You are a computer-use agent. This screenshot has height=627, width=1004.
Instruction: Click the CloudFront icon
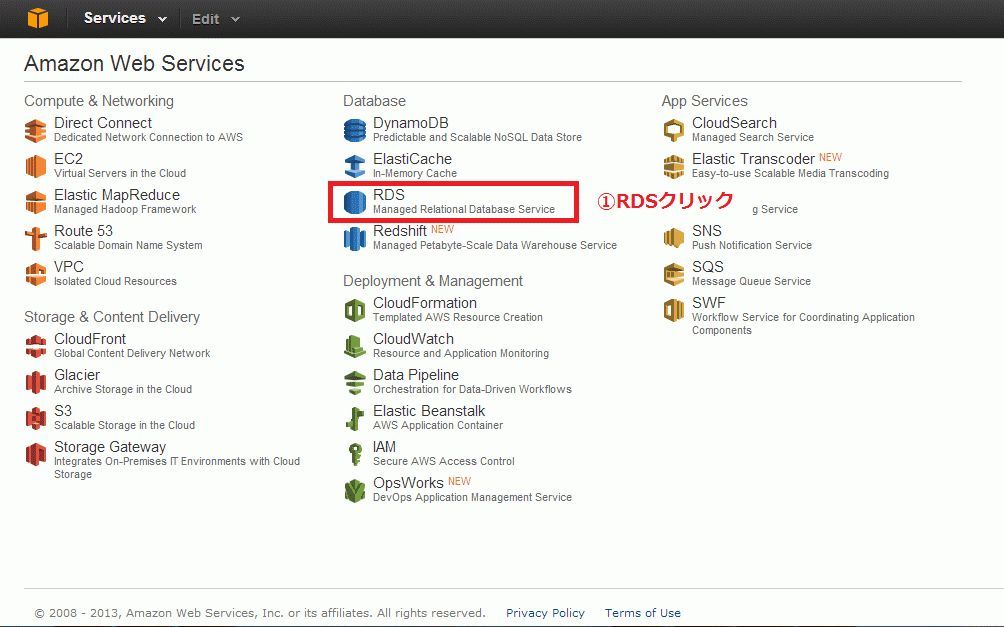tap(36, 346)
